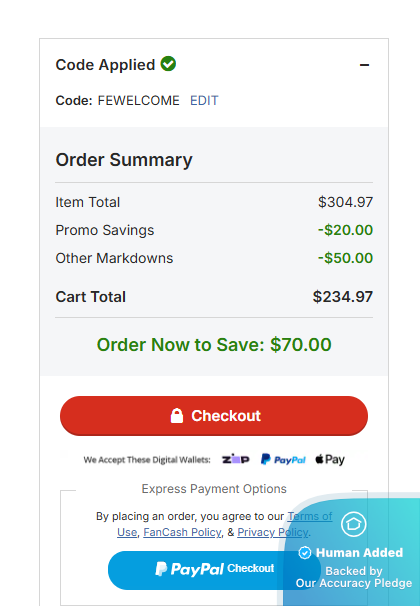The image size is (420, 606).
Task: Click the green code applied checkmark icon
Action: 168,64
